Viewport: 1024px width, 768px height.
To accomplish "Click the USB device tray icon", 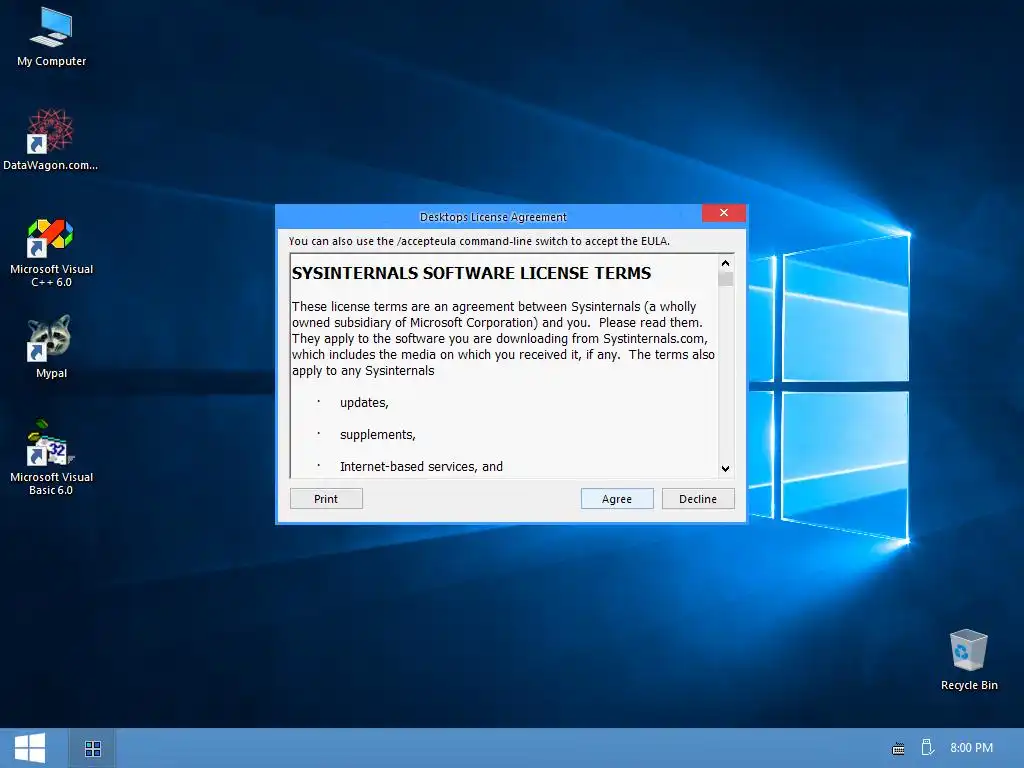I will coord(927,747).
